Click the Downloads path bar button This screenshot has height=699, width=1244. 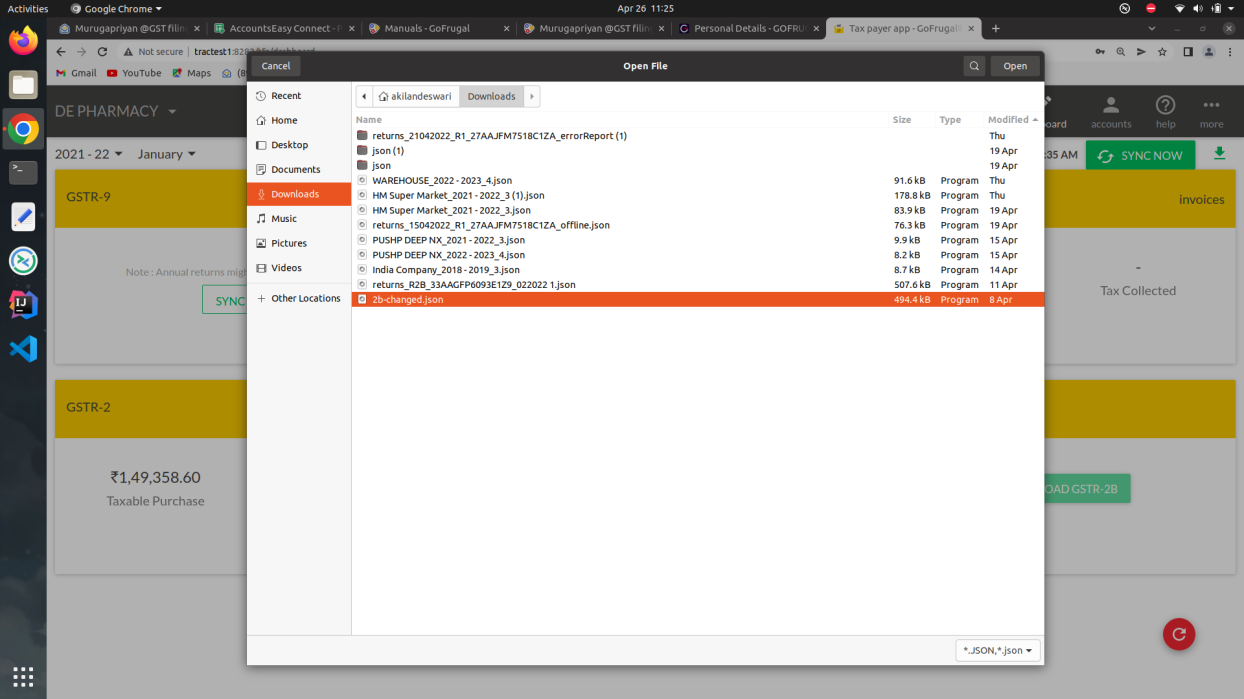point(492,96)
